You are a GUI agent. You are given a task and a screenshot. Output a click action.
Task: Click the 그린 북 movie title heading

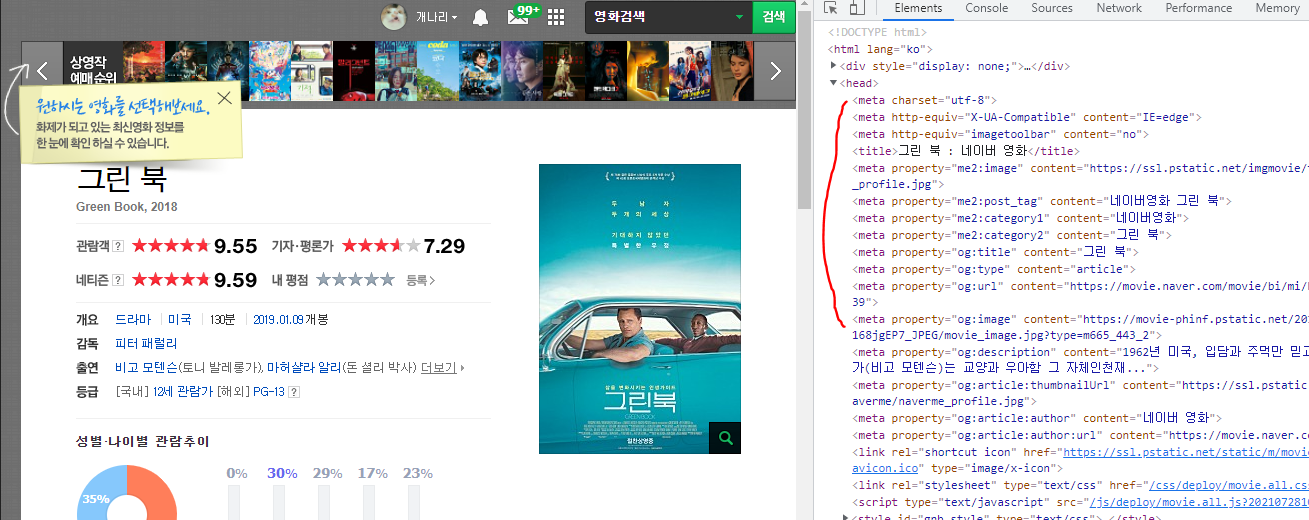pos(121,180)
